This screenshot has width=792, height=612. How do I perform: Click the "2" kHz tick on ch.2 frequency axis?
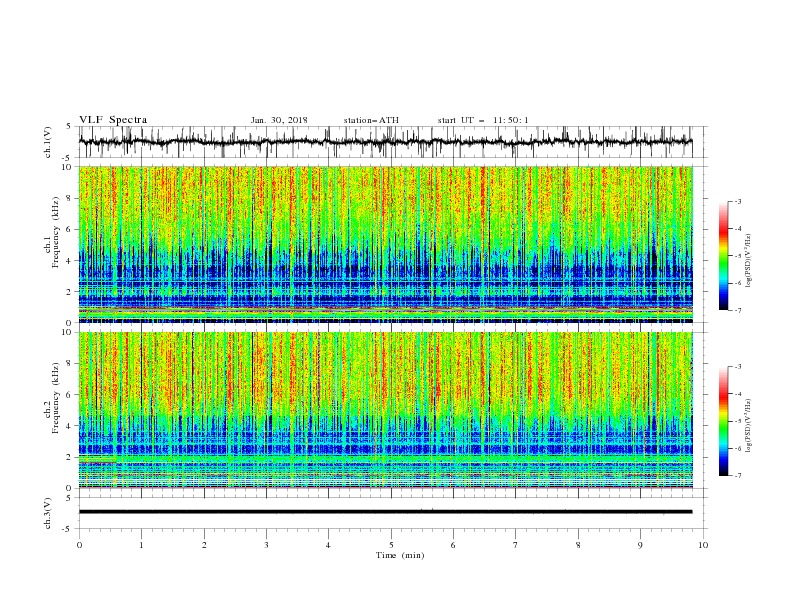[69, 457]
